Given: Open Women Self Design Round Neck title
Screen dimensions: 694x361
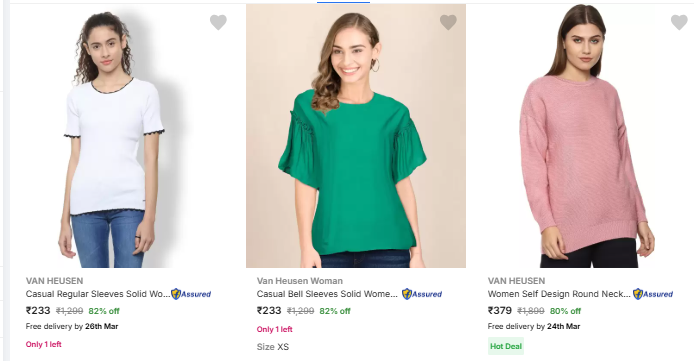Looking at the screenshot, I should [559, 294].
